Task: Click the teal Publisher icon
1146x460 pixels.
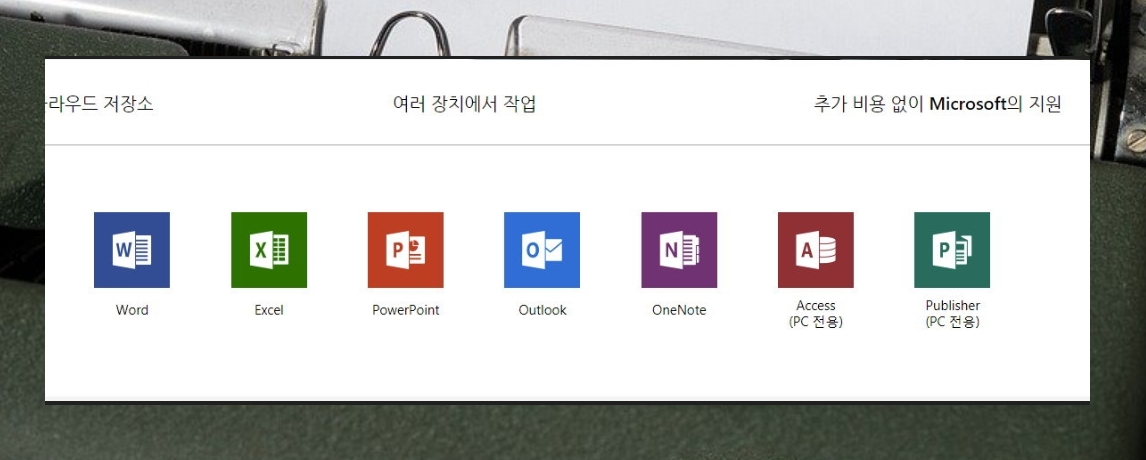Action: pyautogui.click(x=952, y=250)
